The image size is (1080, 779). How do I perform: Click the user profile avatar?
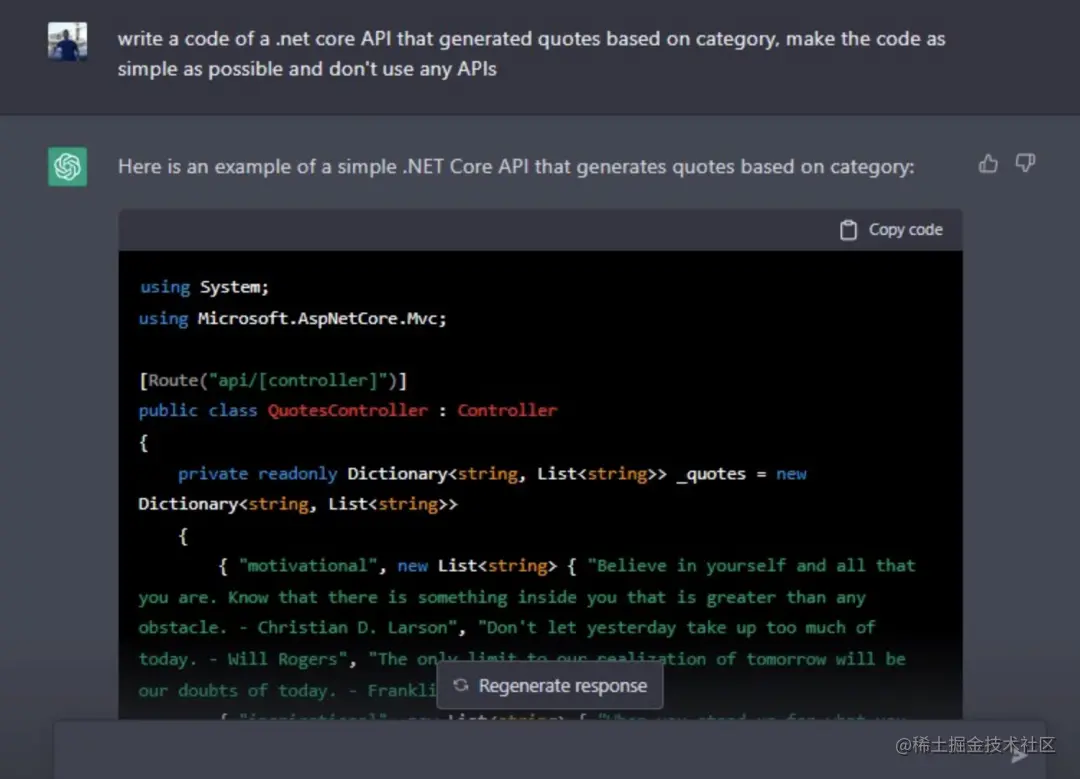(68, 41)
